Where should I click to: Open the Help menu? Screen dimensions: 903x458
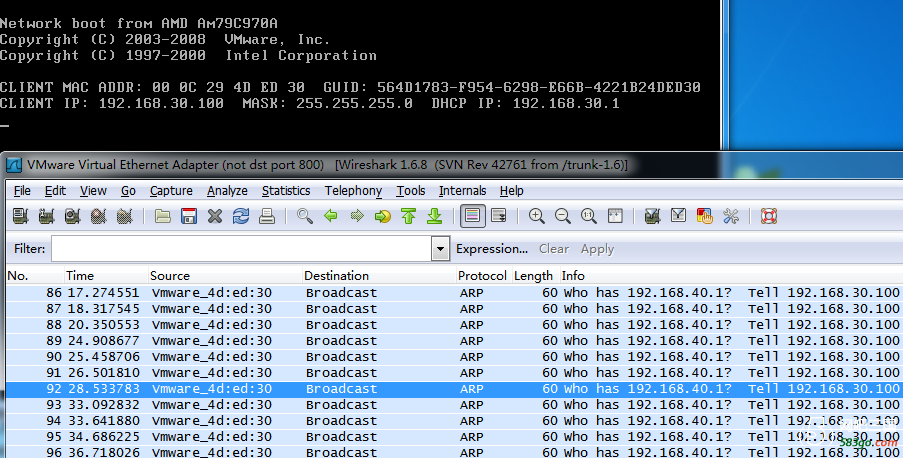click(x=511, y=191)
